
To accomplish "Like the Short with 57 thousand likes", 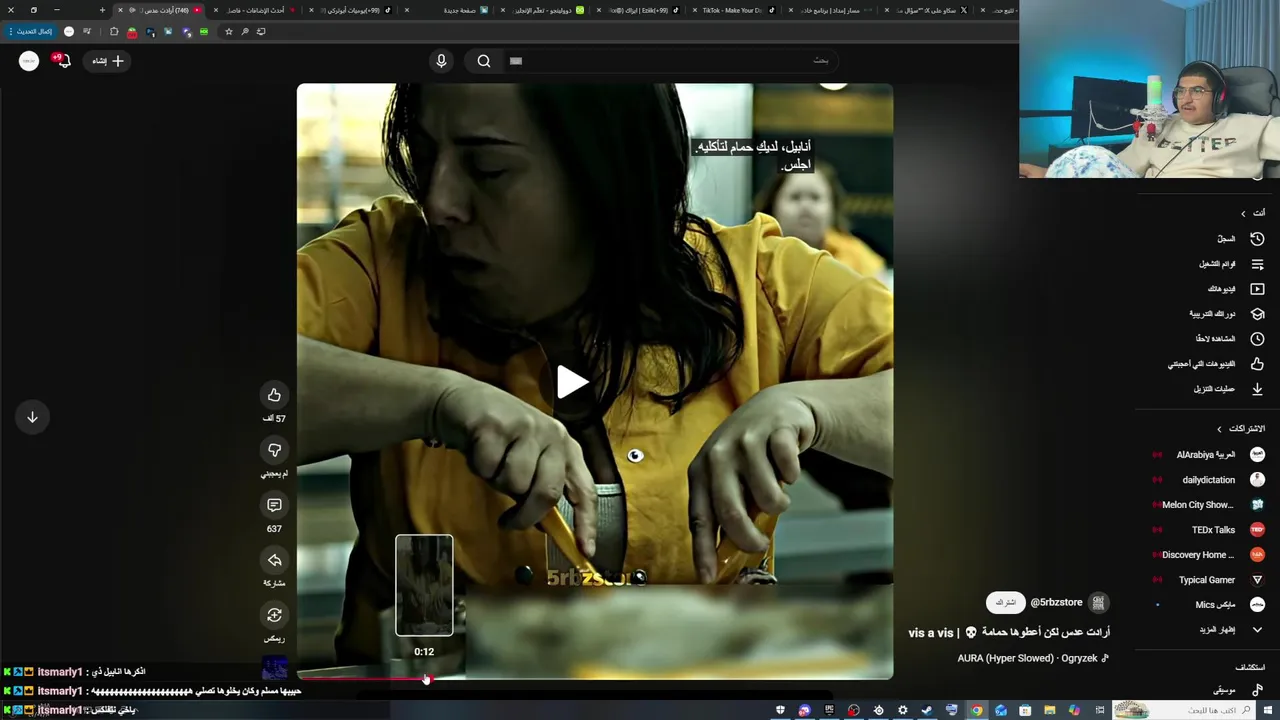I will click(x=274, y=395).
